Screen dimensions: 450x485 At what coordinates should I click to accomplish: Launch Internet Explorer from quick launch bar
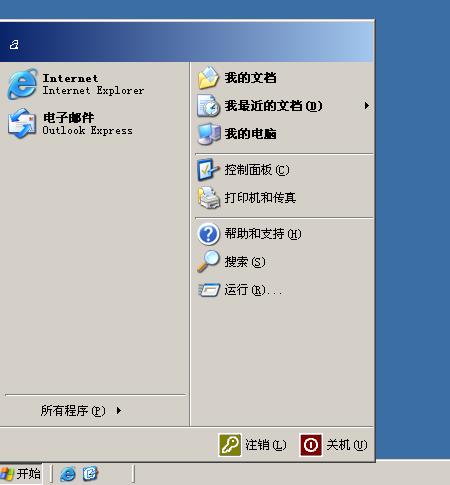(x=68, y=474)
